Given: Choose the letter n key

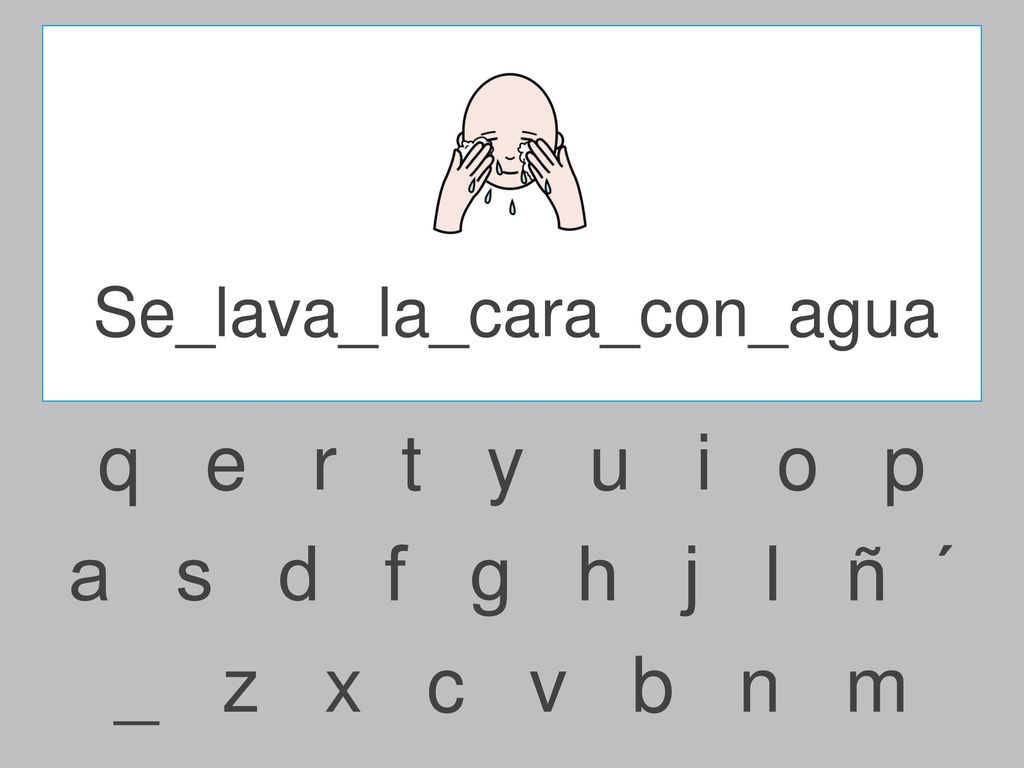Looking at the screenshot, I should coord(760,689).
